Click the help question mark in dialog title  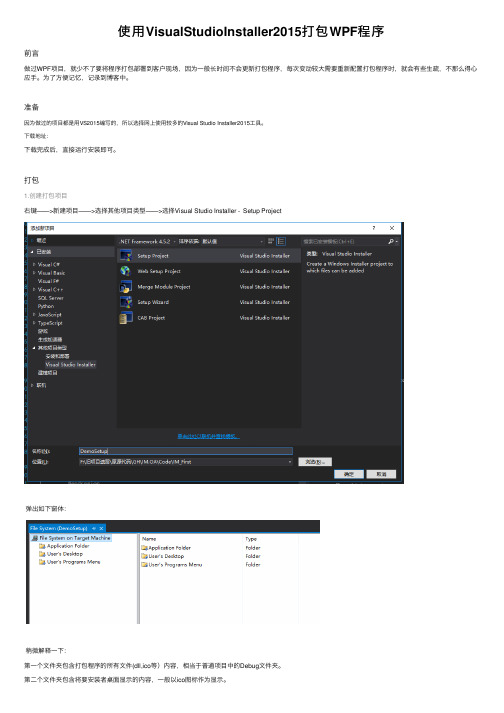coord(374,228)
